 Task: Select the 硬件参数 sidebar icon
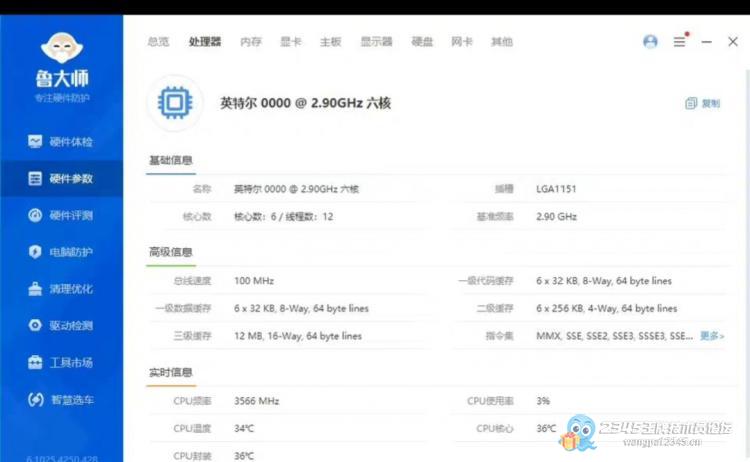35,178
